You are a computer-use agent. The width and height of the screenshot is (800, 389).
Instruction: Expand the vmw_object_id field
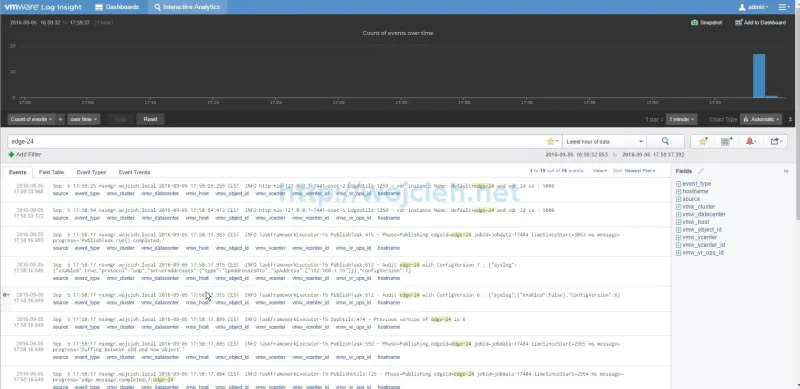click(679, 230)
